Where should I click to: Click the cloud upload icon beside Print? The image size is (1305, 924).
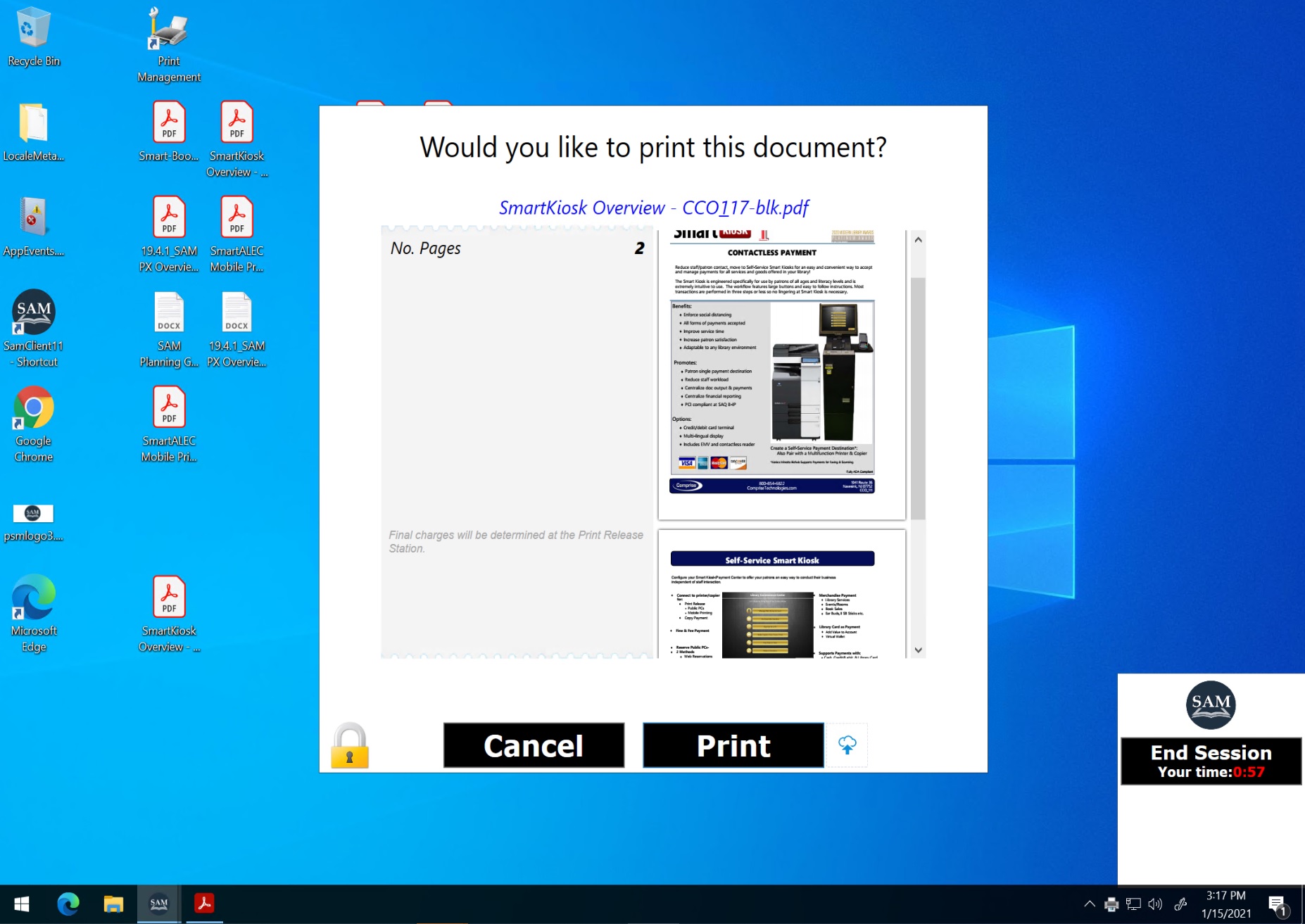[x=847, y=745]
